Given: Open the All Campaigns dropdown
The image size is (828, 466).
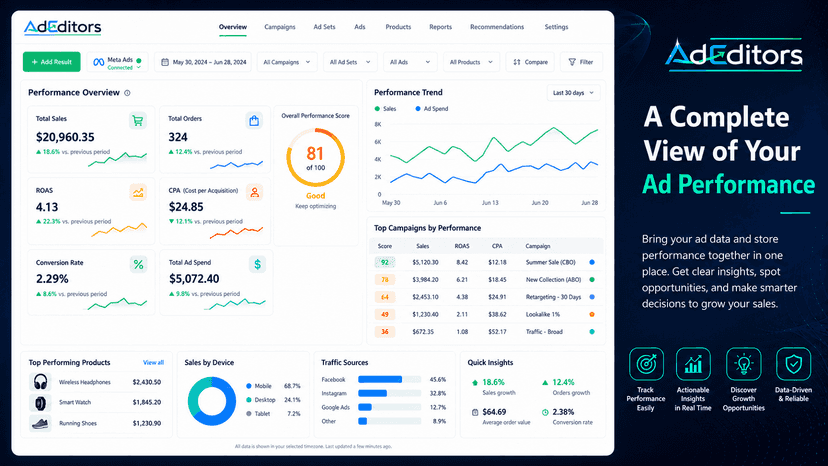Looking at the screenshot, I should click(287, 62).
